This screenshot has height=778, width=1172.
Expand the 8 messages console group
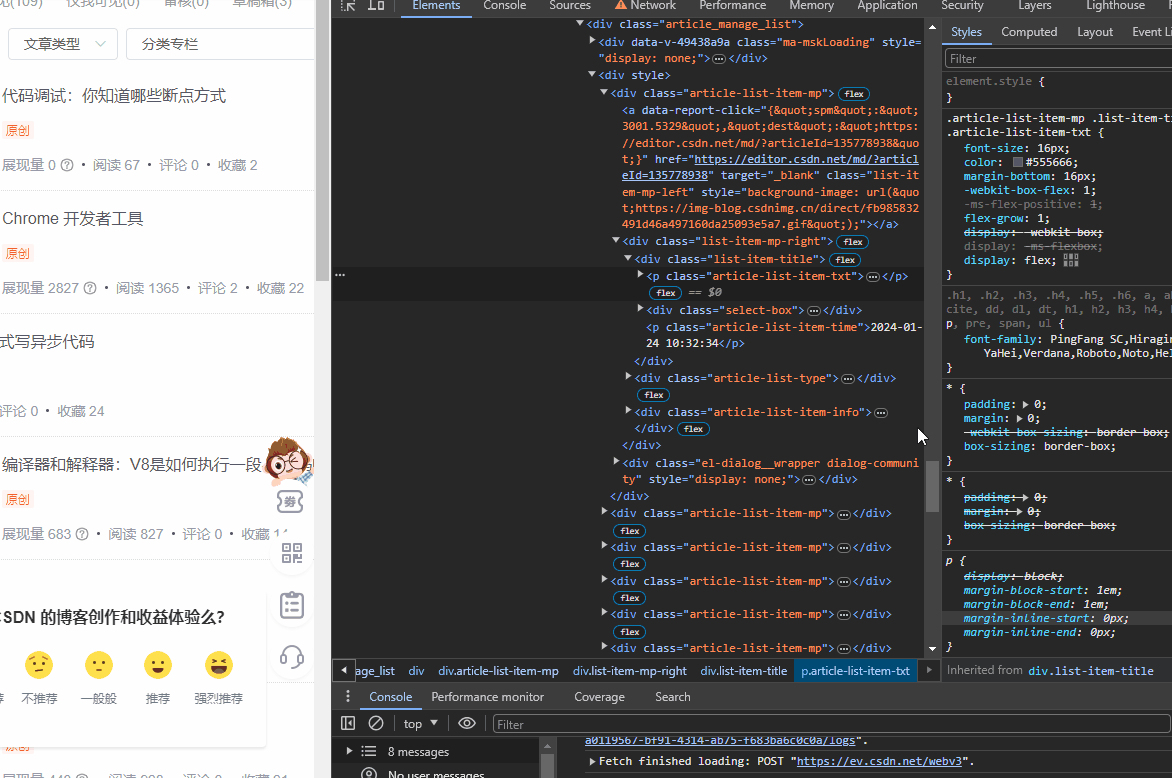click(349, 750)
